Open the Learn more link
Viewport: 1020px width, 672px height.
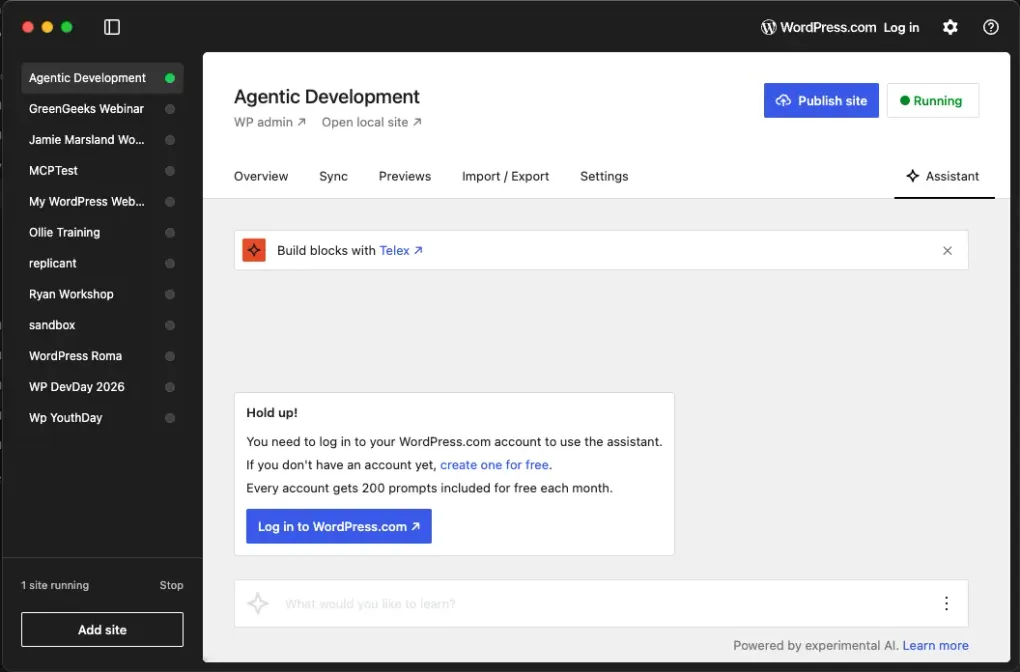(x=935, y=645)
